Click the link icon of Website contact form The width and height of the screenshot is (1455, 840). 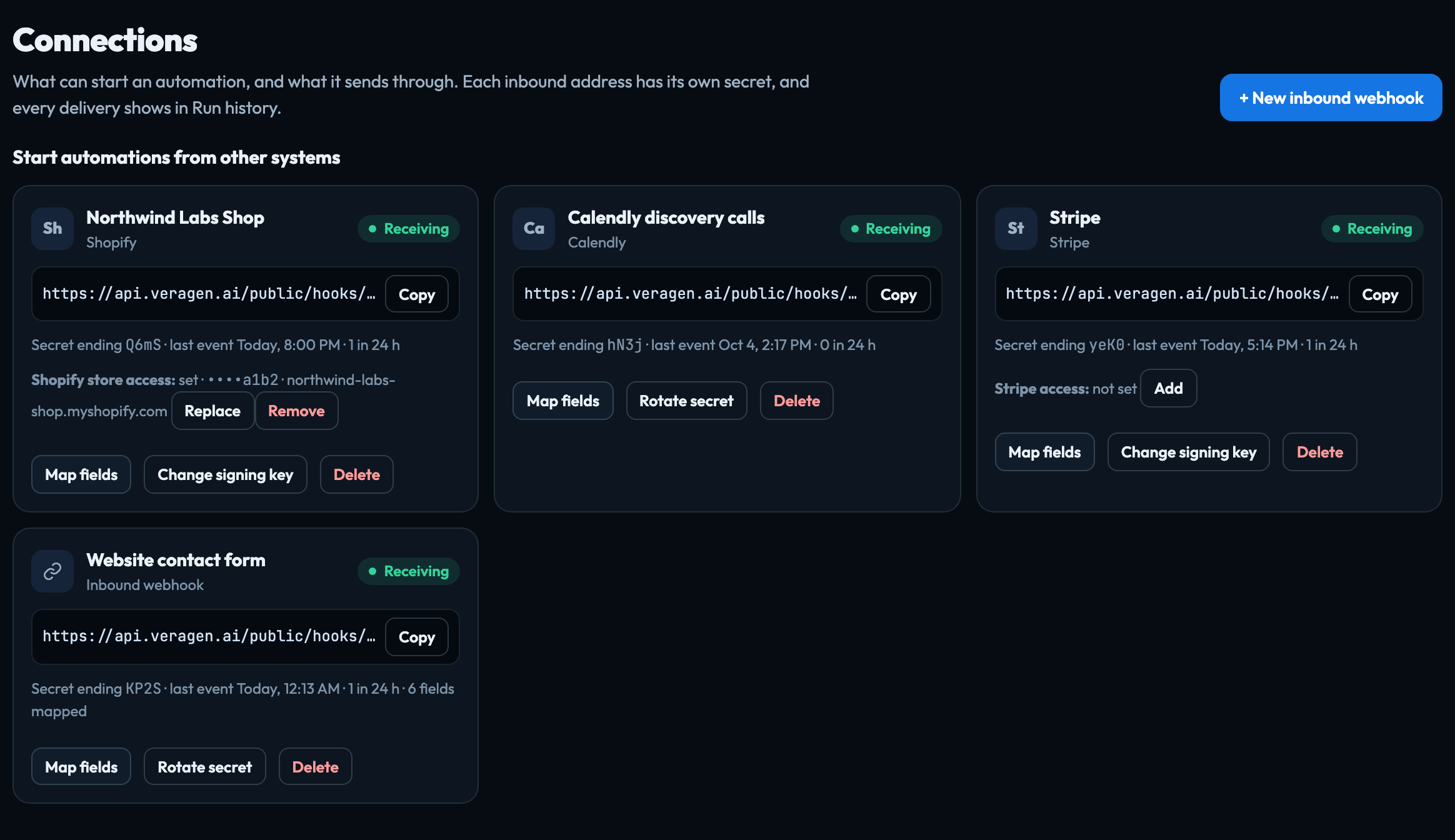[x=52, y=571]
